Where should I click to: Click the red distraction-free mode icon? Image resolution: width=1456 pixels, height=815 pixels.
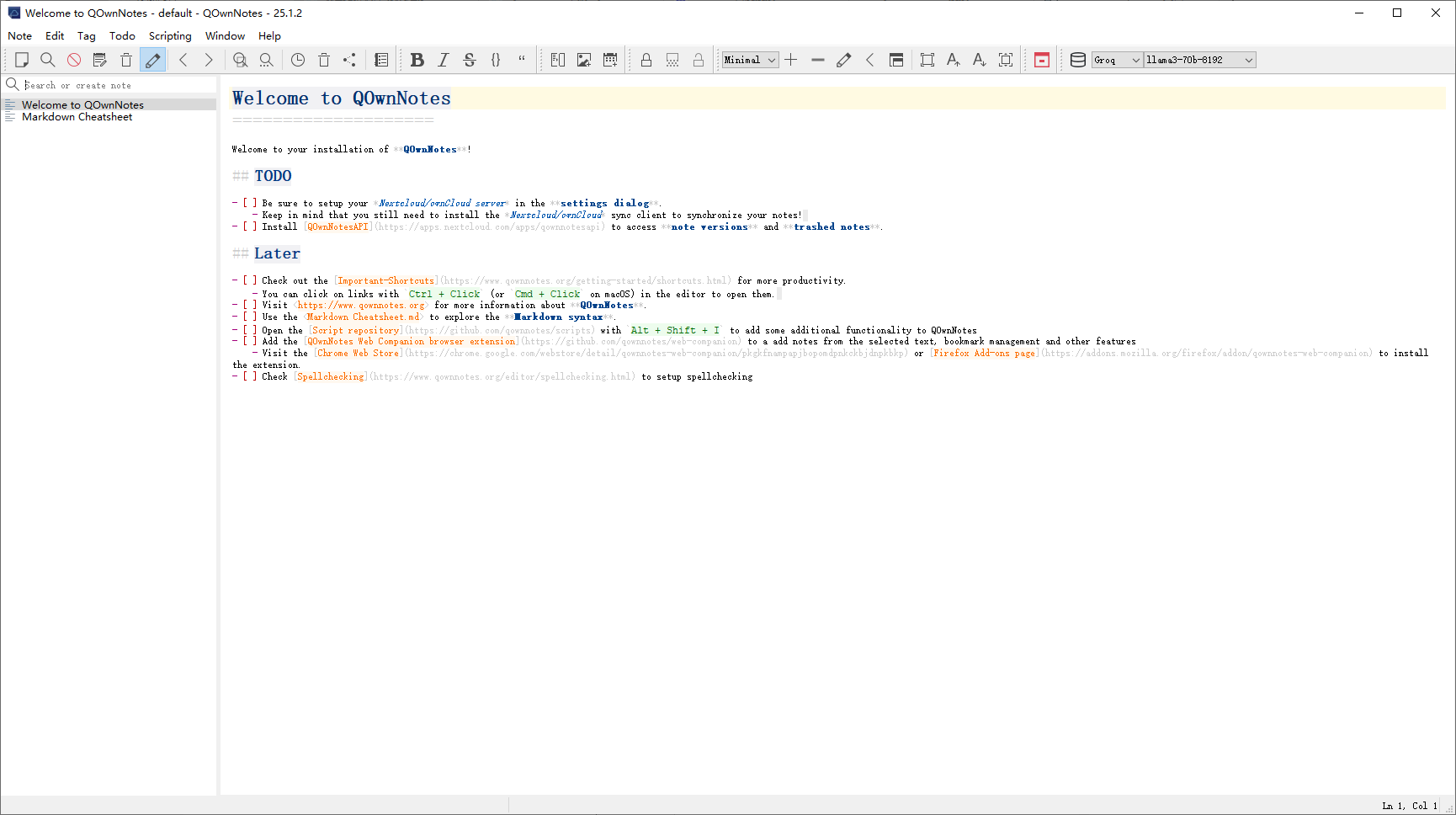[x=1042, y=60]
